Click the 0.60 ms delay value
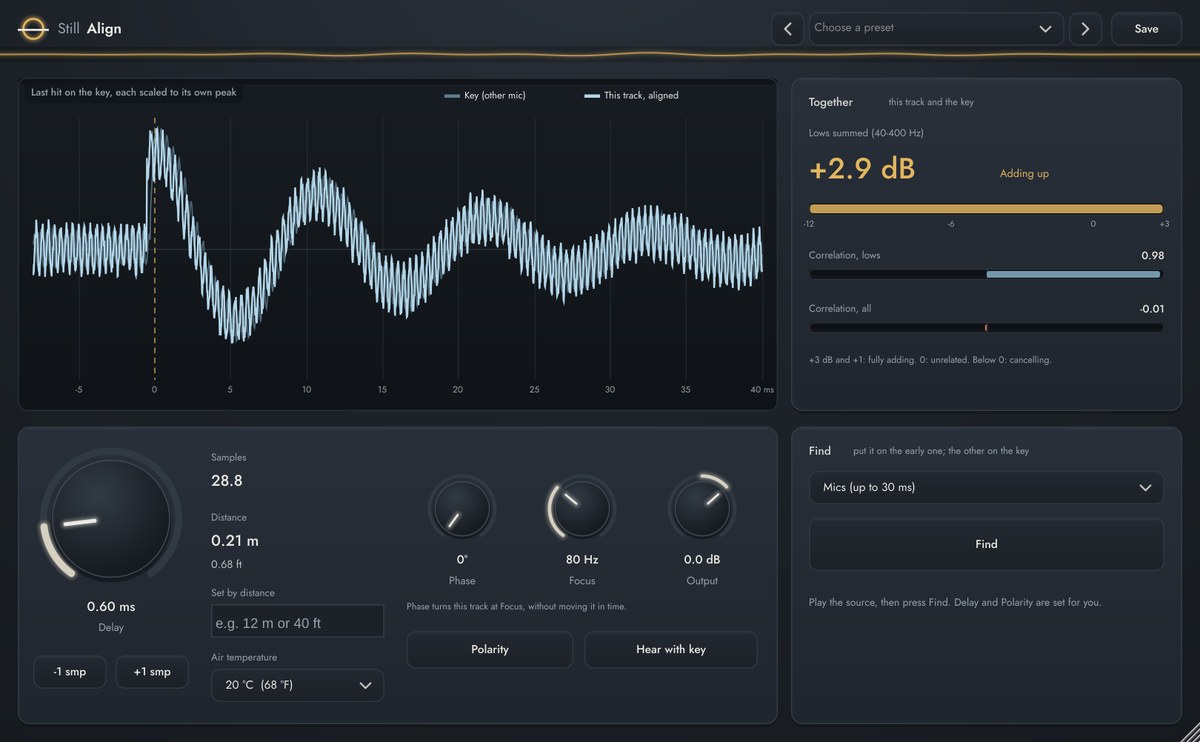The width and height of the screenshot is (1200, 742). 111,607
